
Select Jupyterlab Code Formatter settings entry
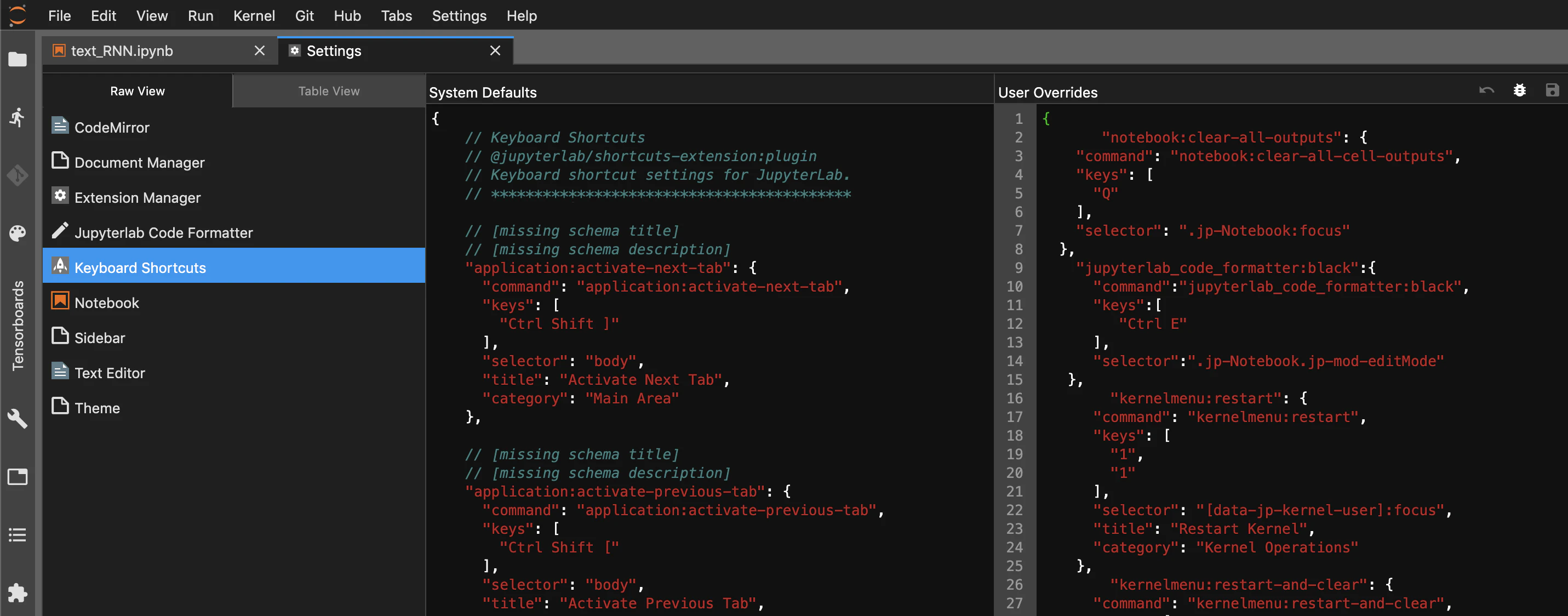point(234,232)
